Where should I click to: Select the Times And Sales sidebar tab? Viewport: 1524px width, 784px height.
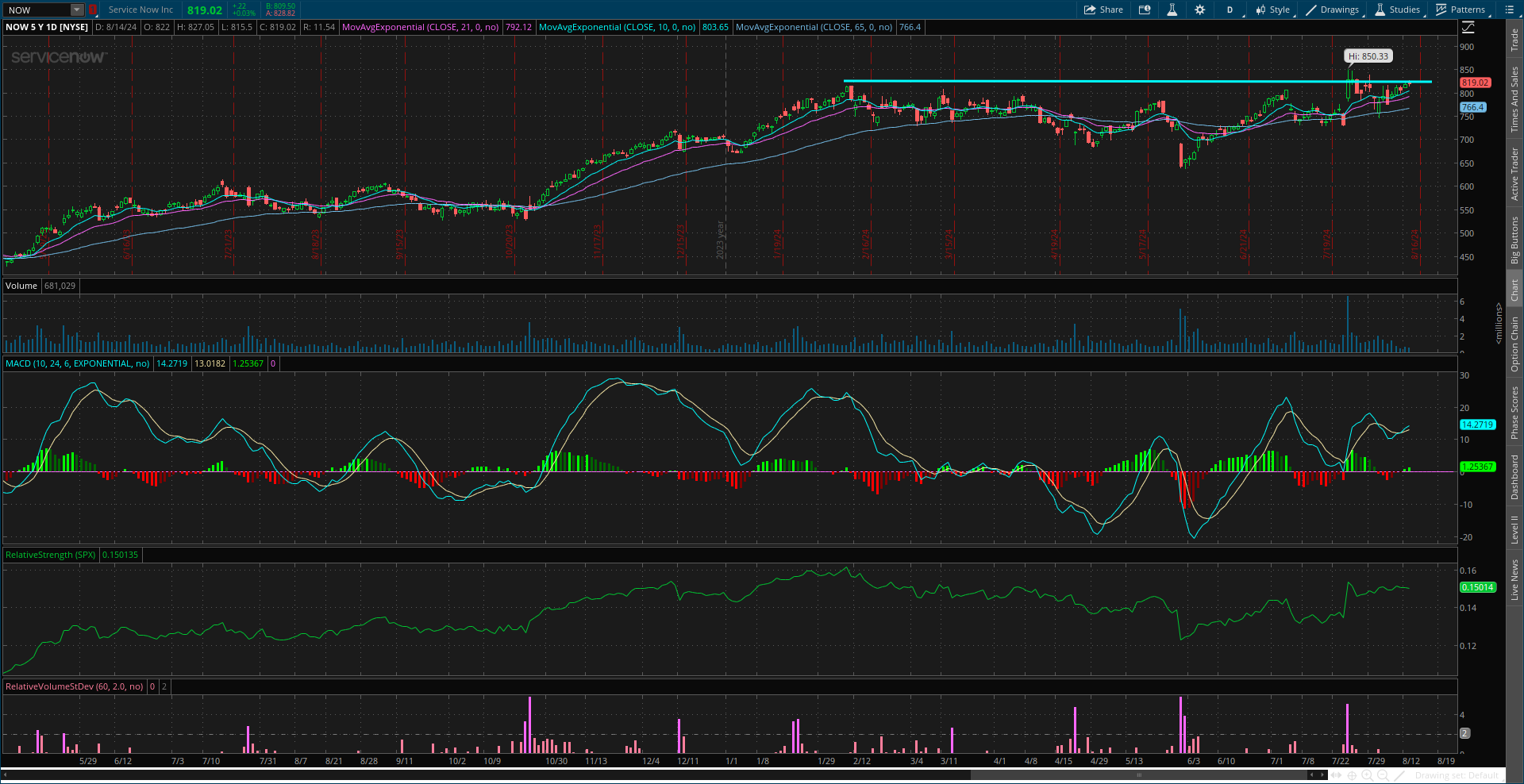pyautogui.click(x=1514, y=99)
